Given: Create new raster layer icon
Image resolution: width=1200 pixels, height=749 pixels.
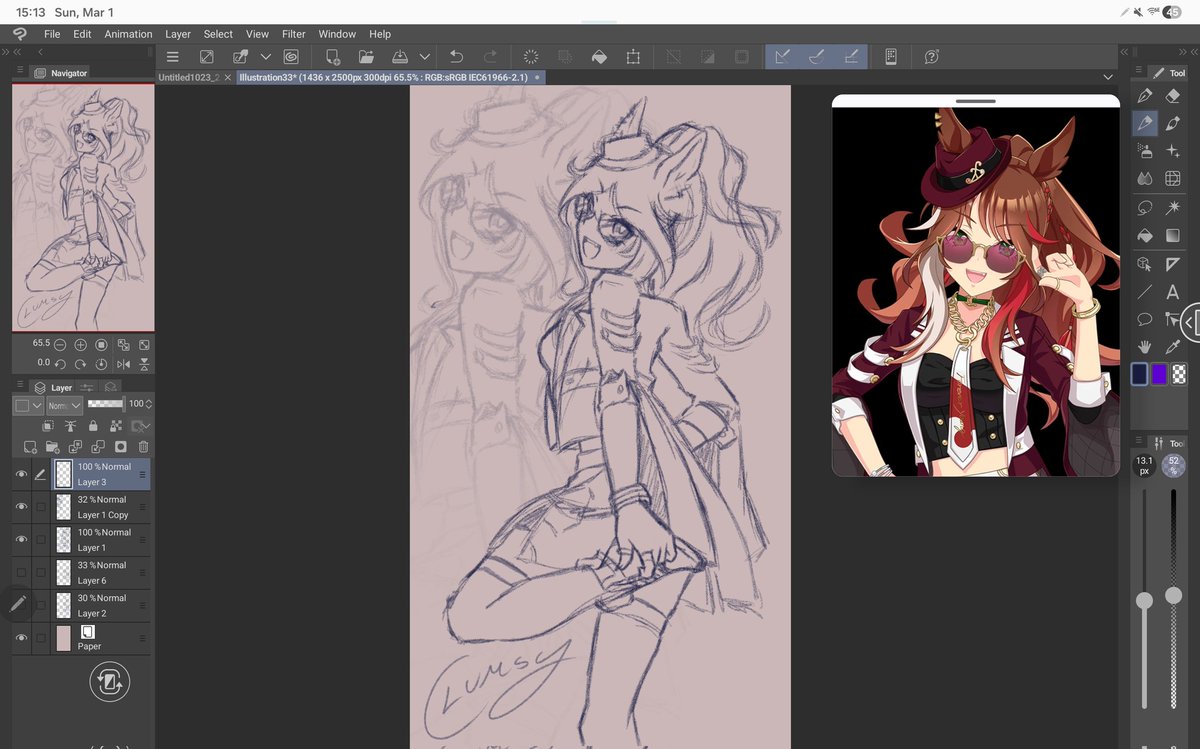Looking at the screenshot, I should [30, 447].
